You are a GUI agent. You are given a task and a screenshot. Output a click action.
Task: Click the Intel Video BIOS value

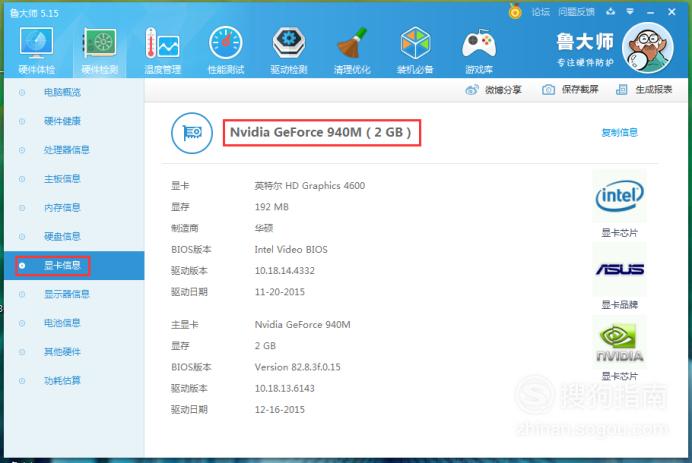coord(291,249)
